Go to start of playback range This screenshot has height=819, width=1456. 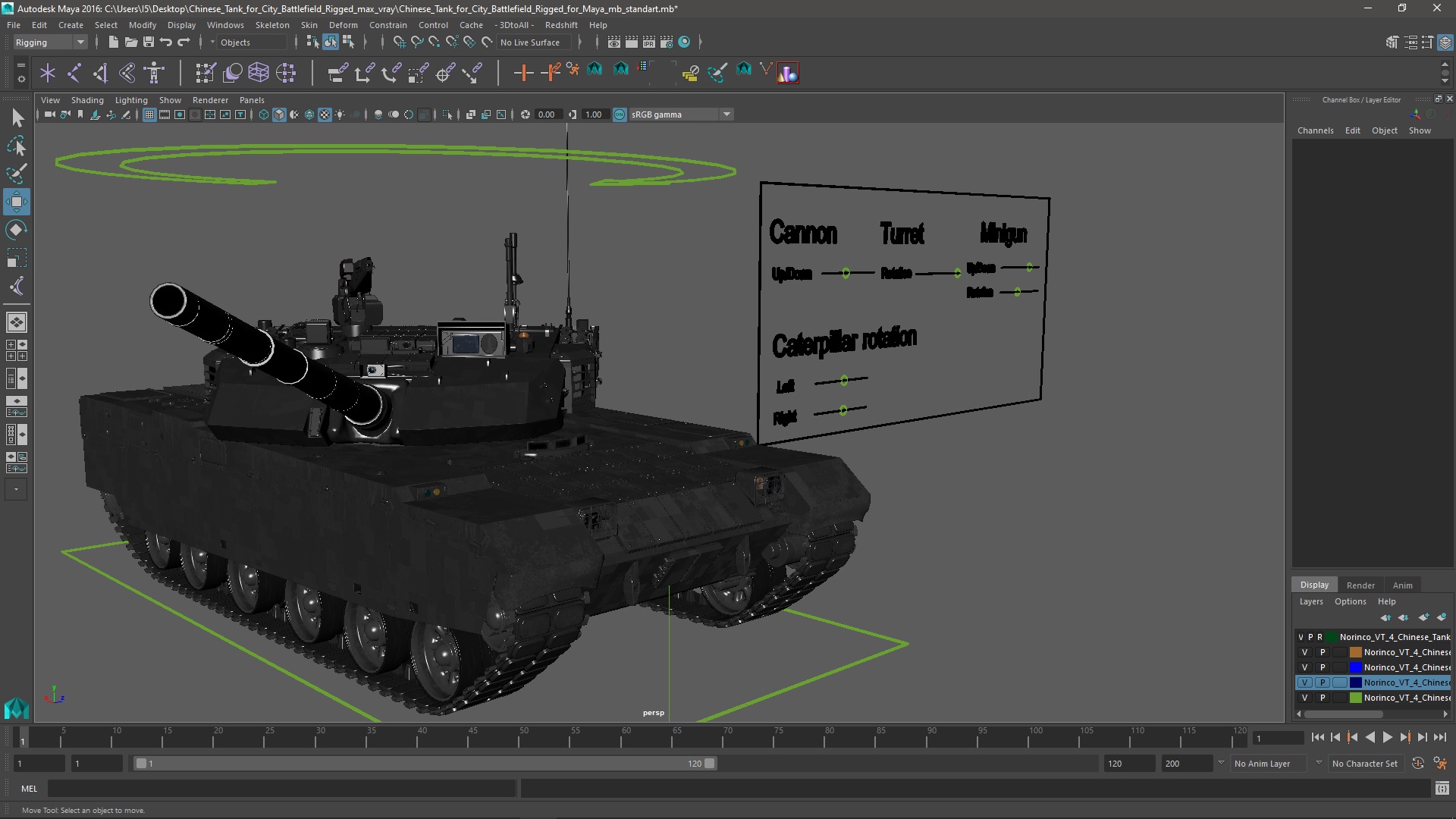(x=1317, y=737)
